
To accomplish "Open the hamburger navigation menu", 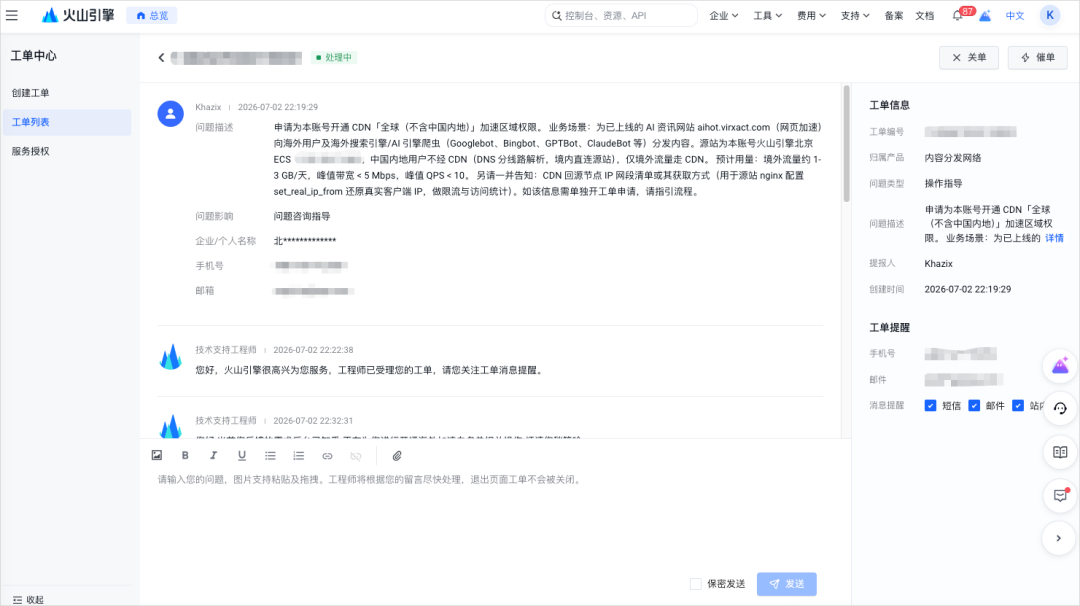I will [x=12, y=15].
